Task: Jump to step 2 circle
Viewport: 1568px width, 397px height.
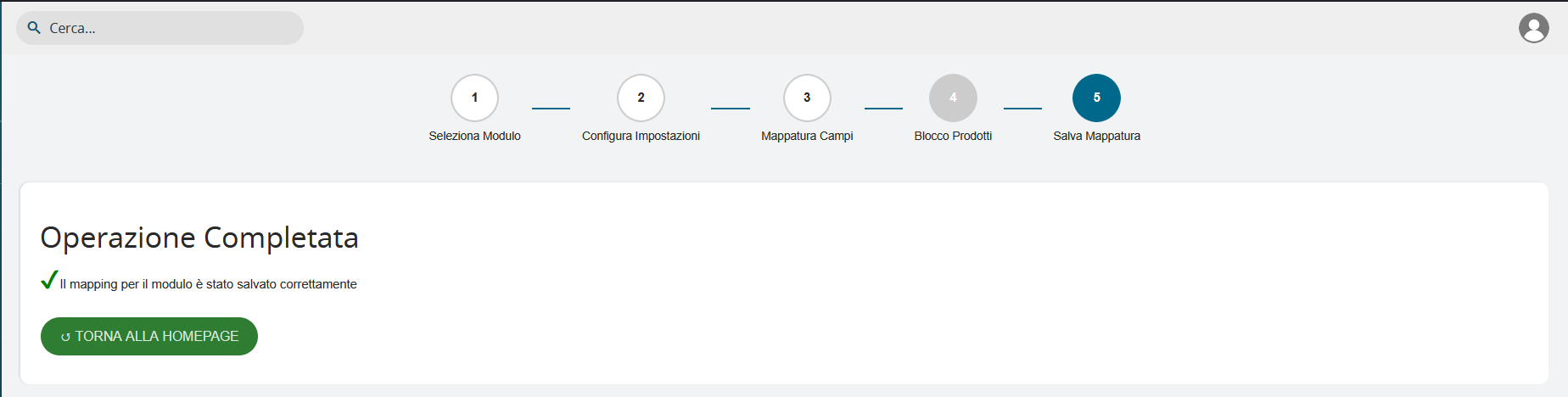Action: pos(641,98)
